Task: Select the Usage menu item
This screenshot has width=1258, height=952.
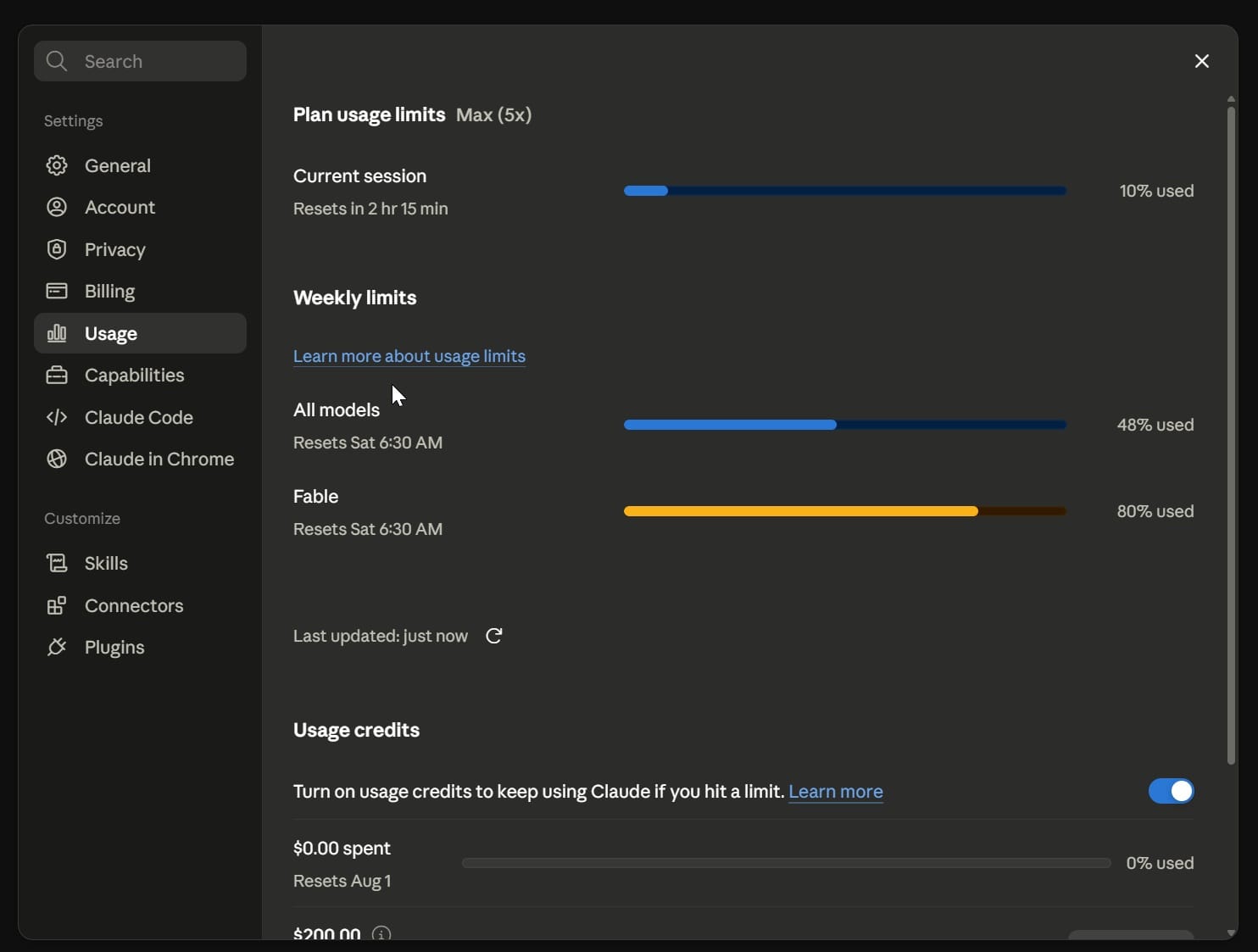Action: coord(140,333)
